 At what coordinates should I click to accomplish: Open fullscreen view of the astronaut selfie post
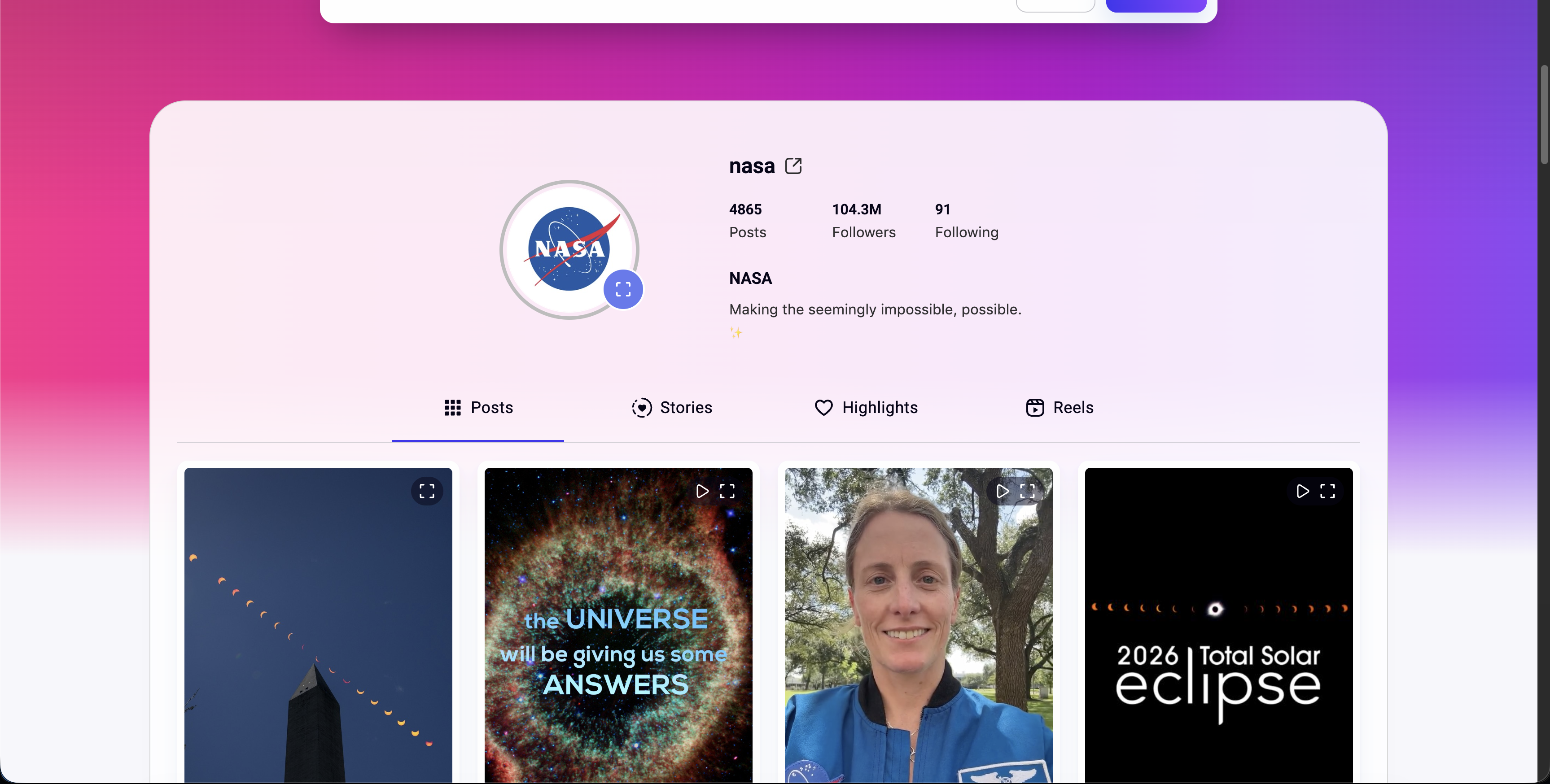point(1027,491)
